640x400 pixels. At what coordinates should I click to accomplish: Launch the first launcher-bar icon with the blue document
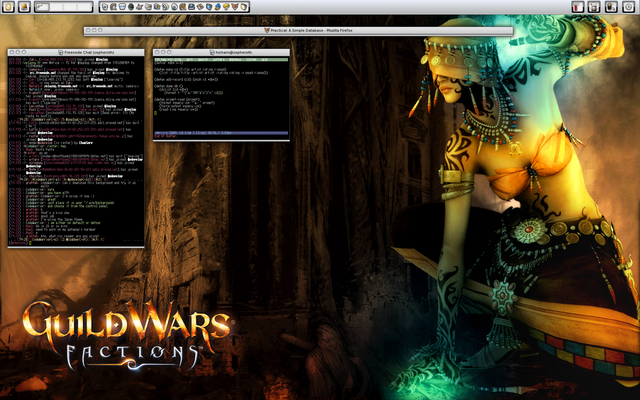(x=105, y=7)
